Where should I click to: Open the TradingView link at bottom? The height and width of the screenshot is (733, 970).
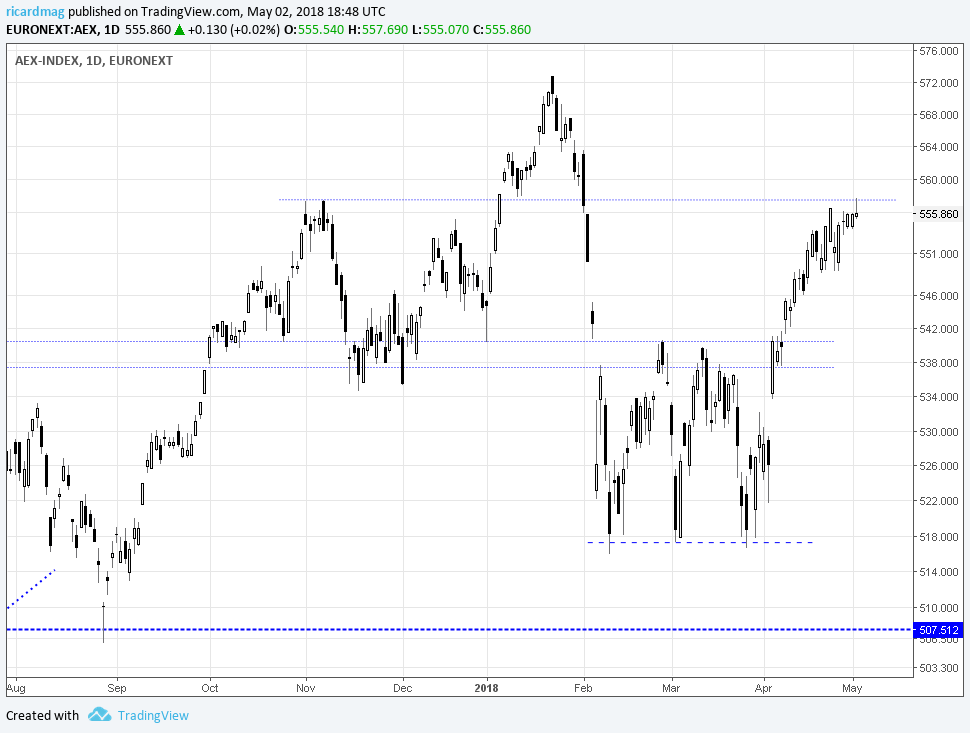(153, 716)
